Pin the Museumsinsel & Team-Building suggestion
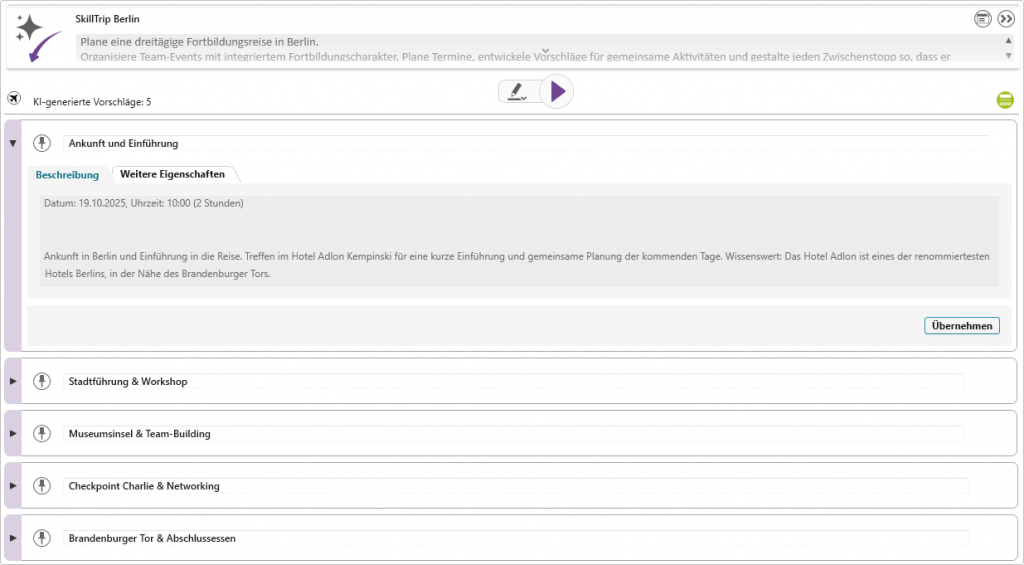This screenshot has height=565, width=1024. 41,433
